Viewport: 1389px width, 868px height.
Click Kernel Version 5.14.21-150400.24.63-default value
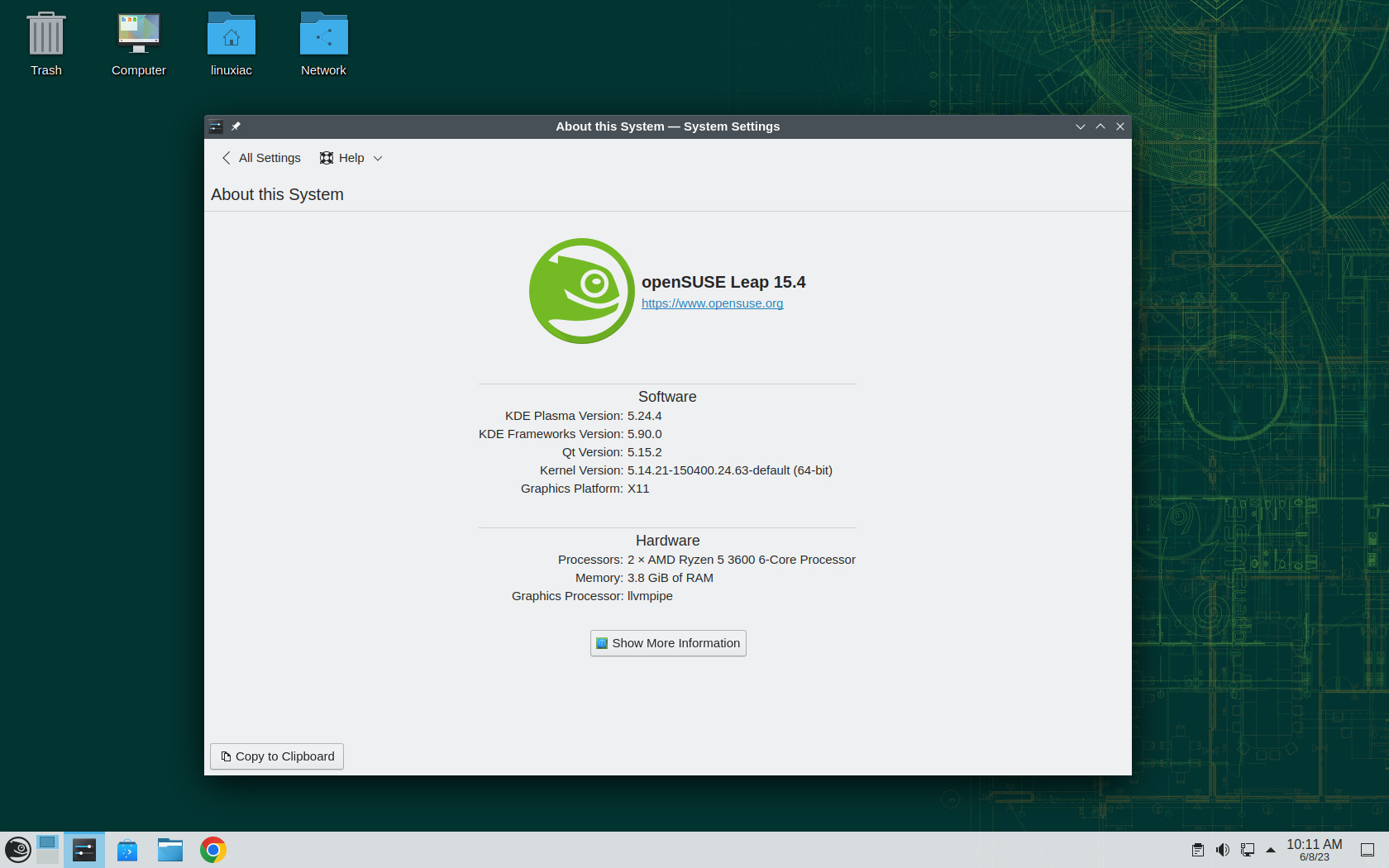(730, 470)
